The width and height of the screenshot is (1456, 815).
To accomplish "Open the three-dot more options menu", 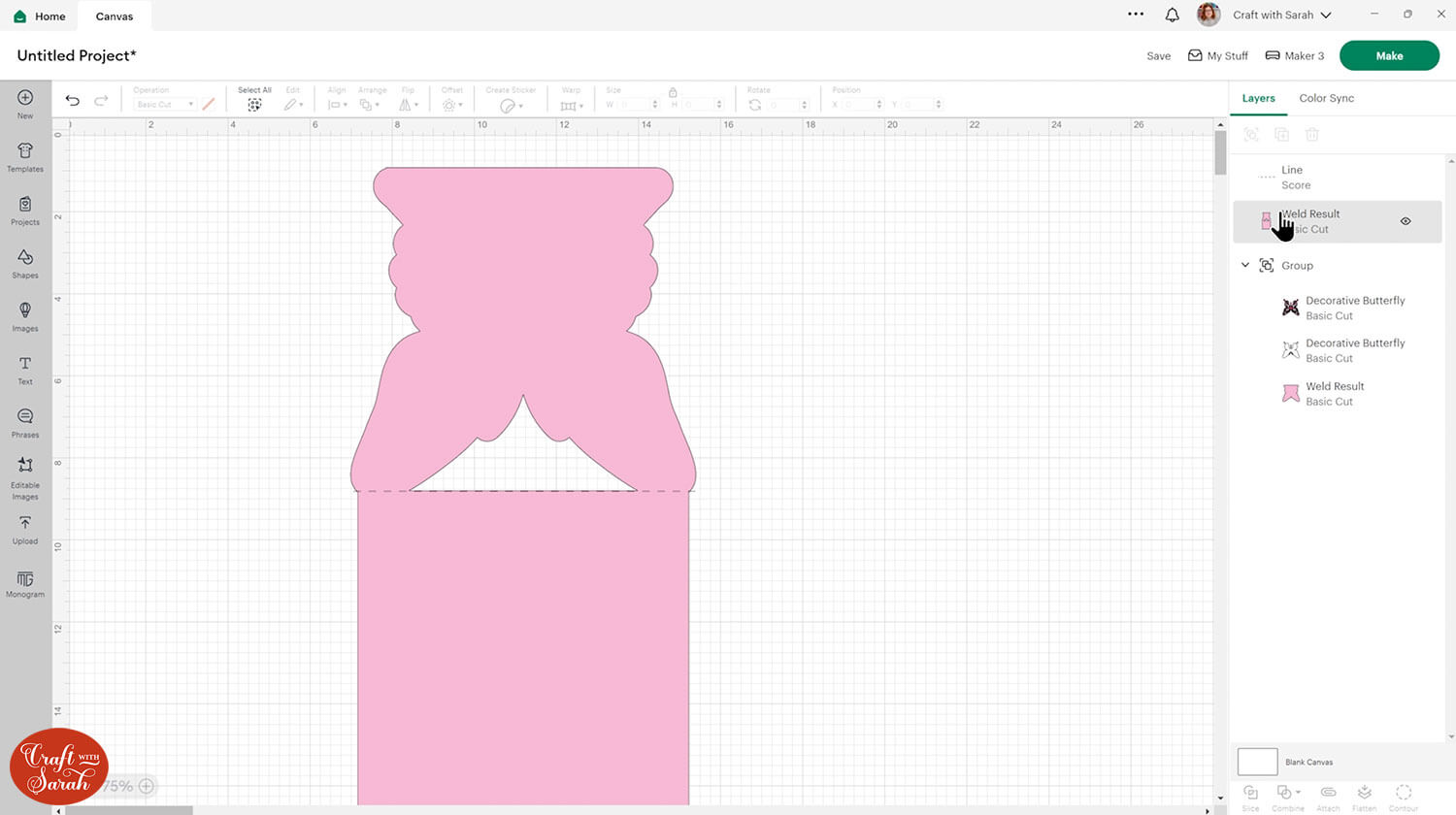I will pos(1136,15).
